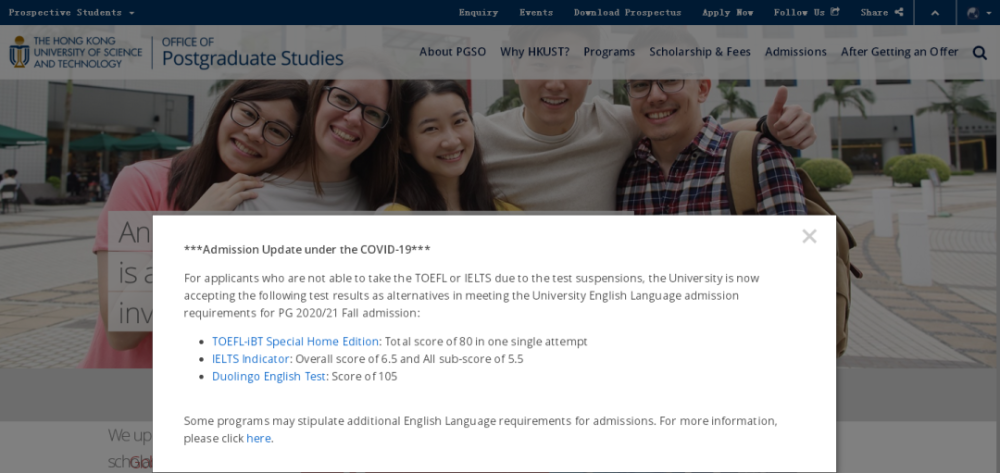The height and width of the screenshot is (473, 1000).
Task: Open the Scholarship & Fees menu
Action: pos(700,52)
